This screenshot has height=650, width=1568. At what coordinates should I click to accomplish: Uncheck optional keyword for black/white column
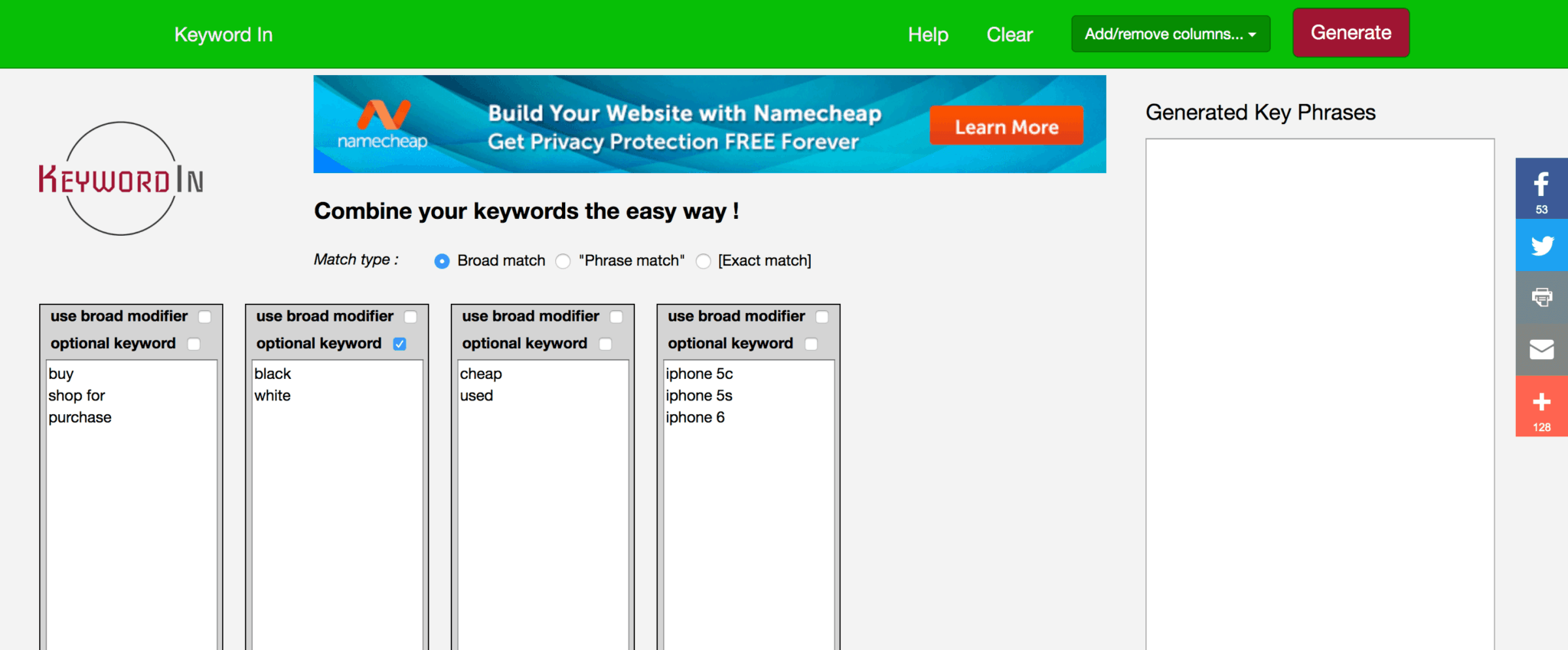point(400,345)
